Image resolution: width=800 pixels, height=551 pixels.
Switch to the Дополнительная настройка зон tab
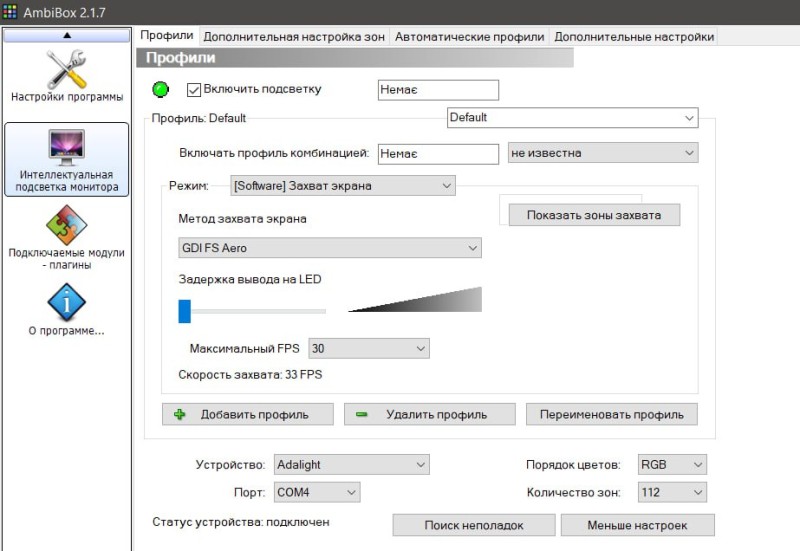pos(294,37)
